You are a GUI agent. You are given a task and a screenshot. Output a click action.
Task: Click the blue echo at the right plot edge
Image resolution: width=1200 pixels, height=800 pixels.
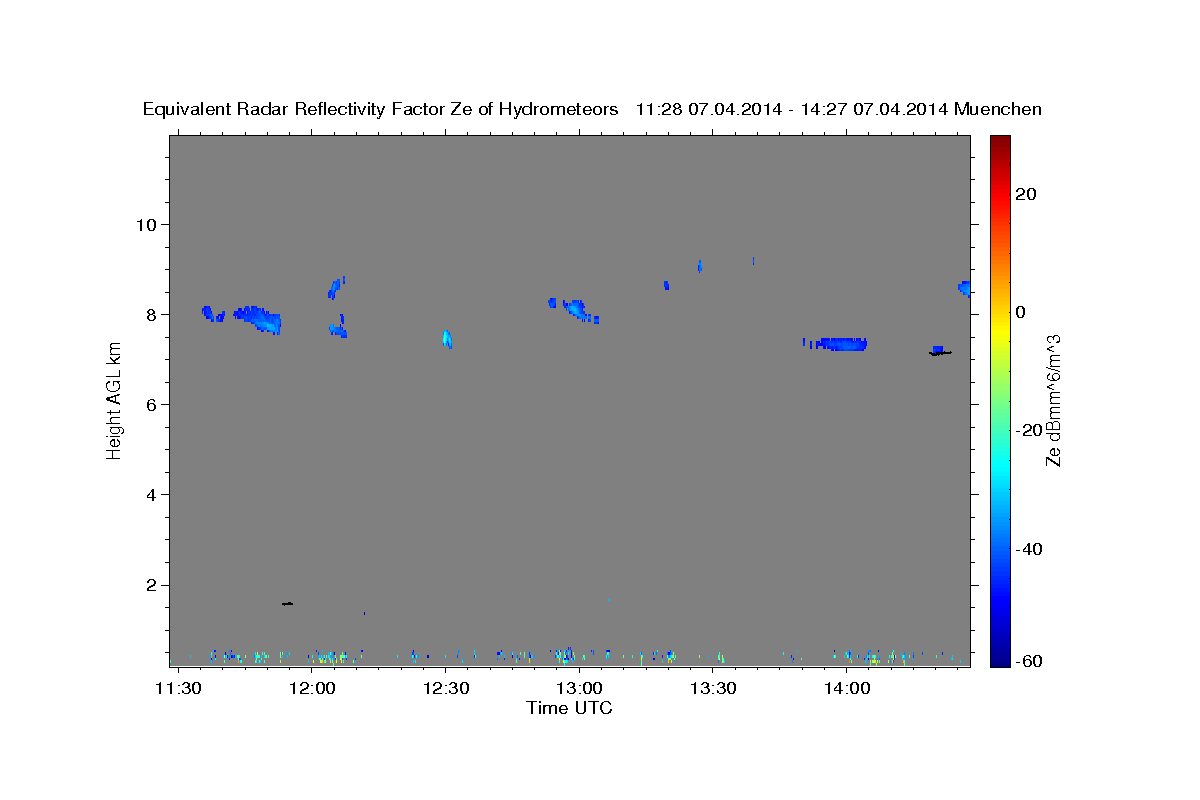pyautogui.click(x=964, y=288)
